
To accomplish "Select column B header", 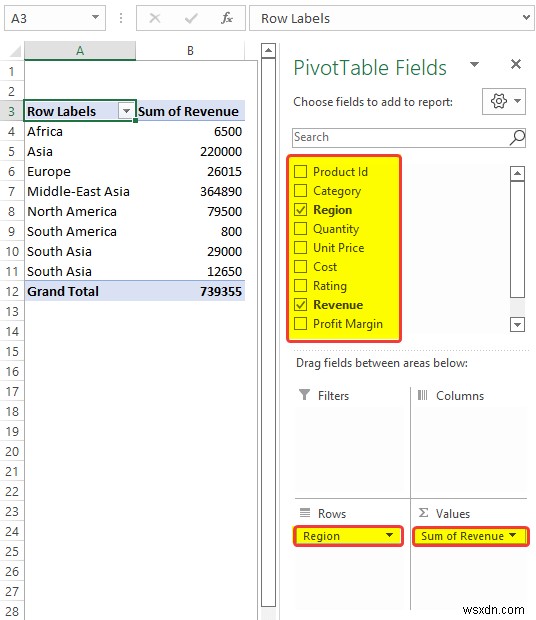I will [190, 51].
